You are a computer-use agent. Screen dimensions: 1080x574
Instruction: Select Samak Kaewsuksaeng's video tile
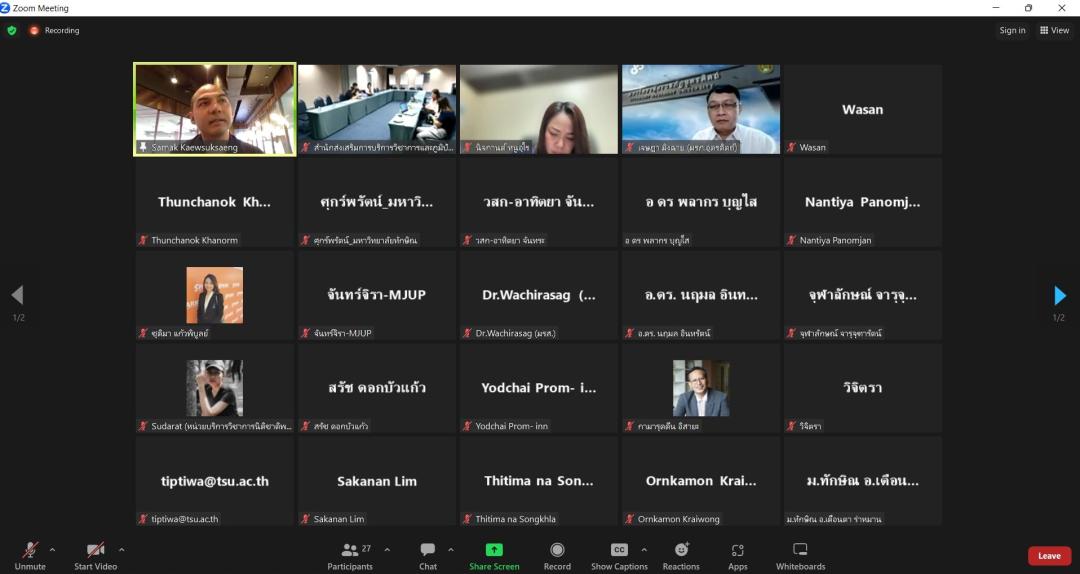tap(215, 109)
